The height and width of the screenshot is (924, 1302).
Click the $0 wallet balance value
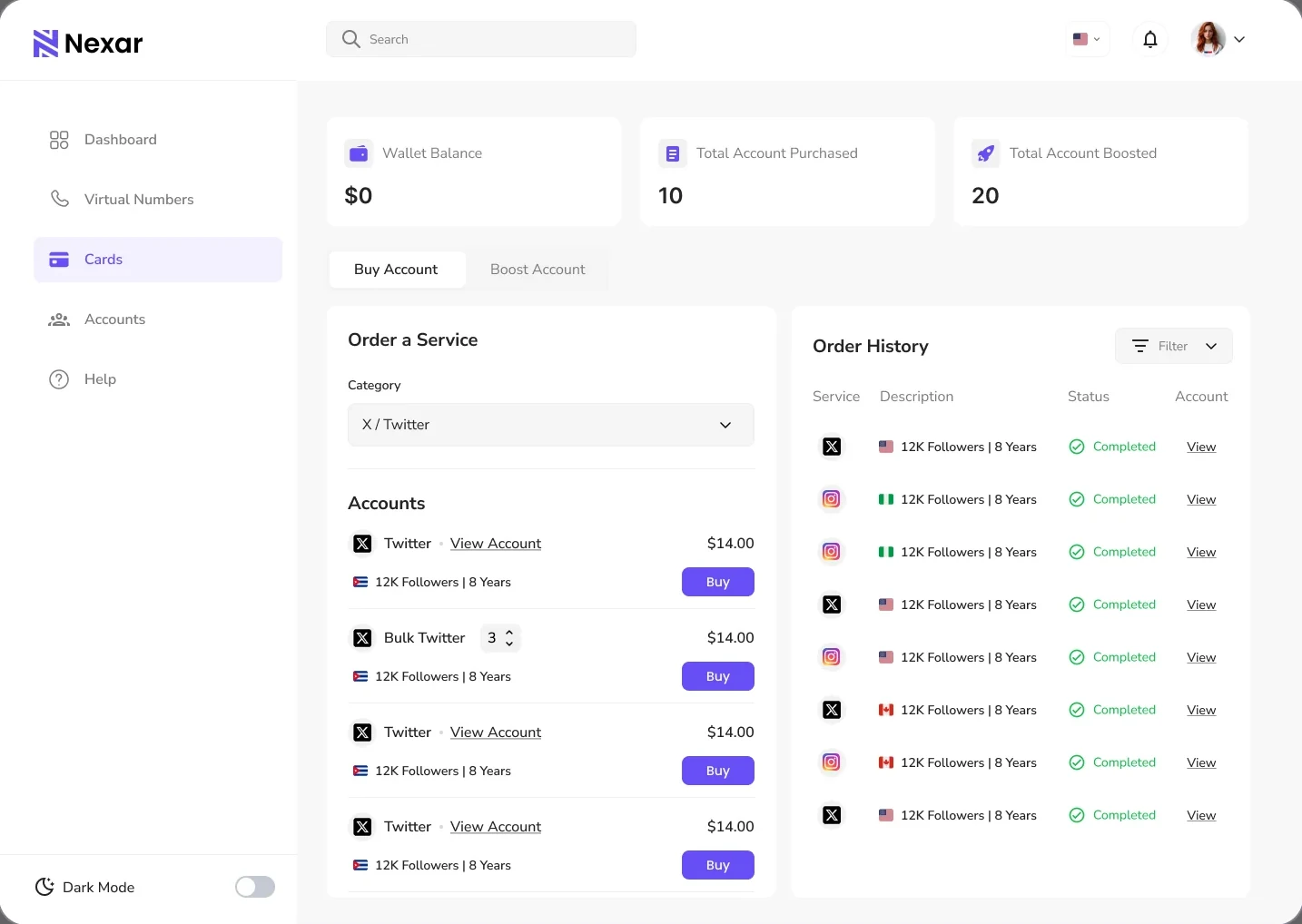click(x=359, y=195)
